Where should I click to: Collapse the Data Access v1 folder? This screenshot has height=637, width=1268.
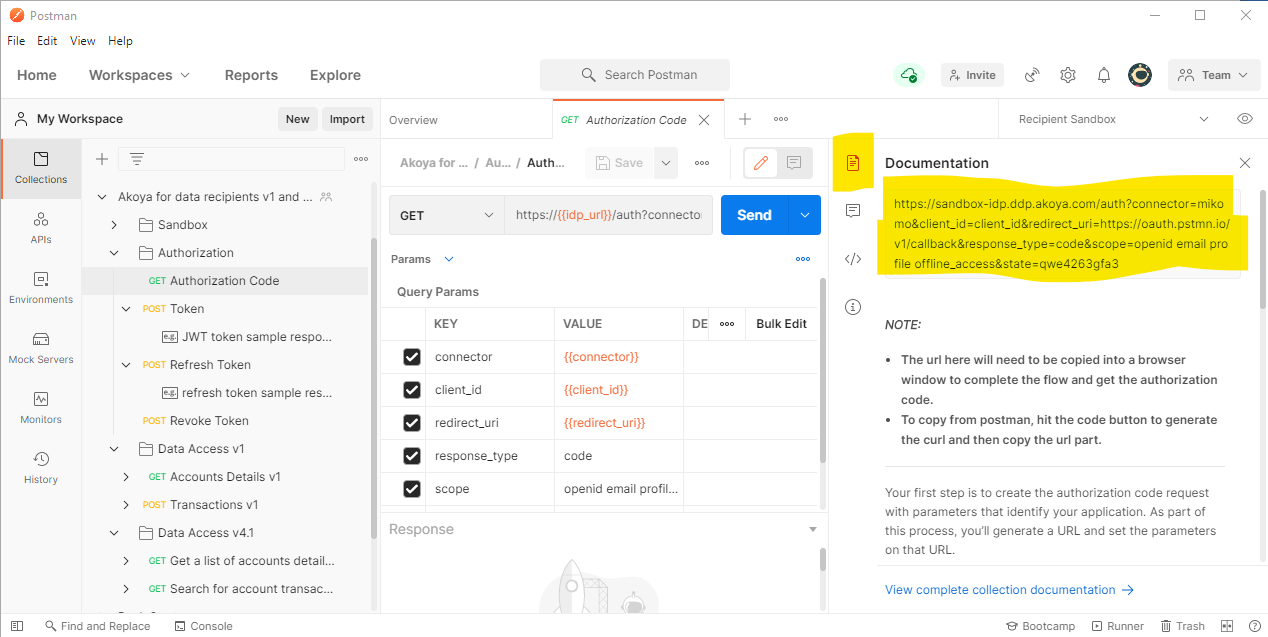pyautogui.click(x=114, y=449)
